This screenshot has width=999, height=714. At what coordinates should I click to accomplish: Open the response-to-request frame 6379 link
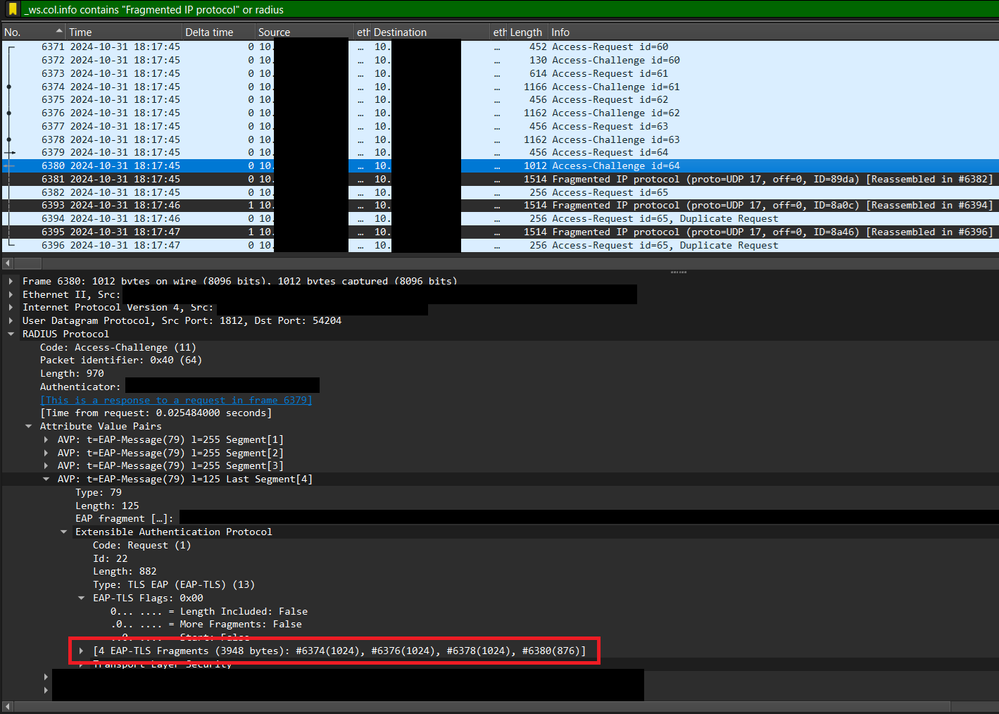(x=176, y=400)
